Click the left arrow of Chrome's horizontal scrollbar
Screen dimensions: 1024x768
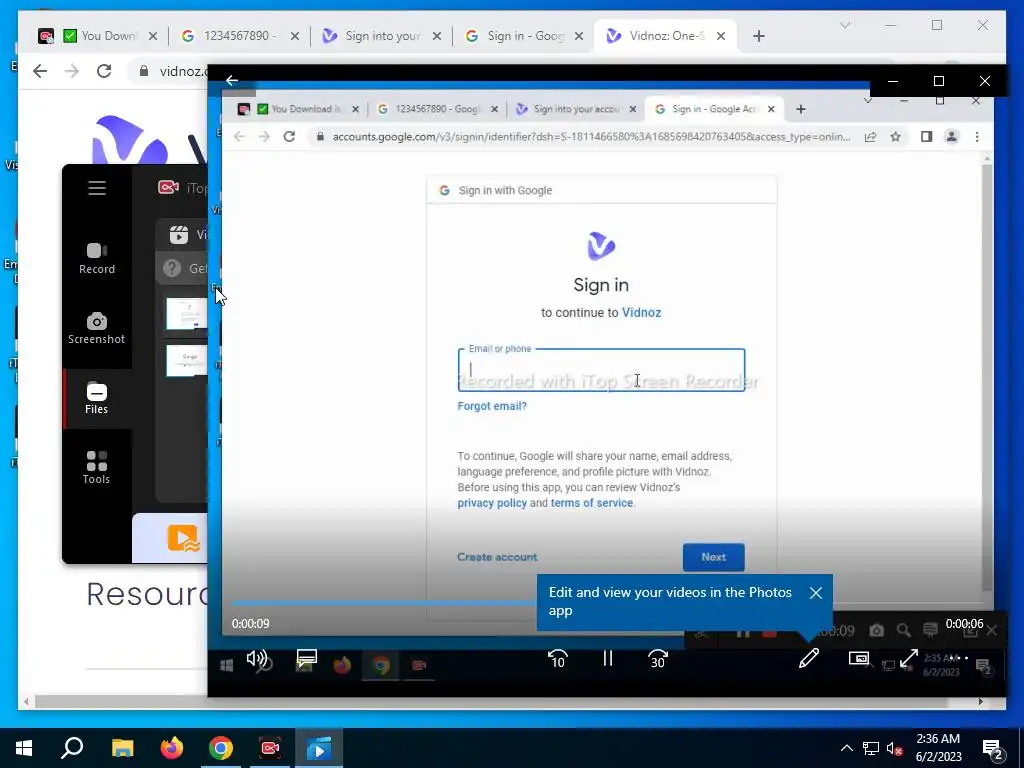26,702
